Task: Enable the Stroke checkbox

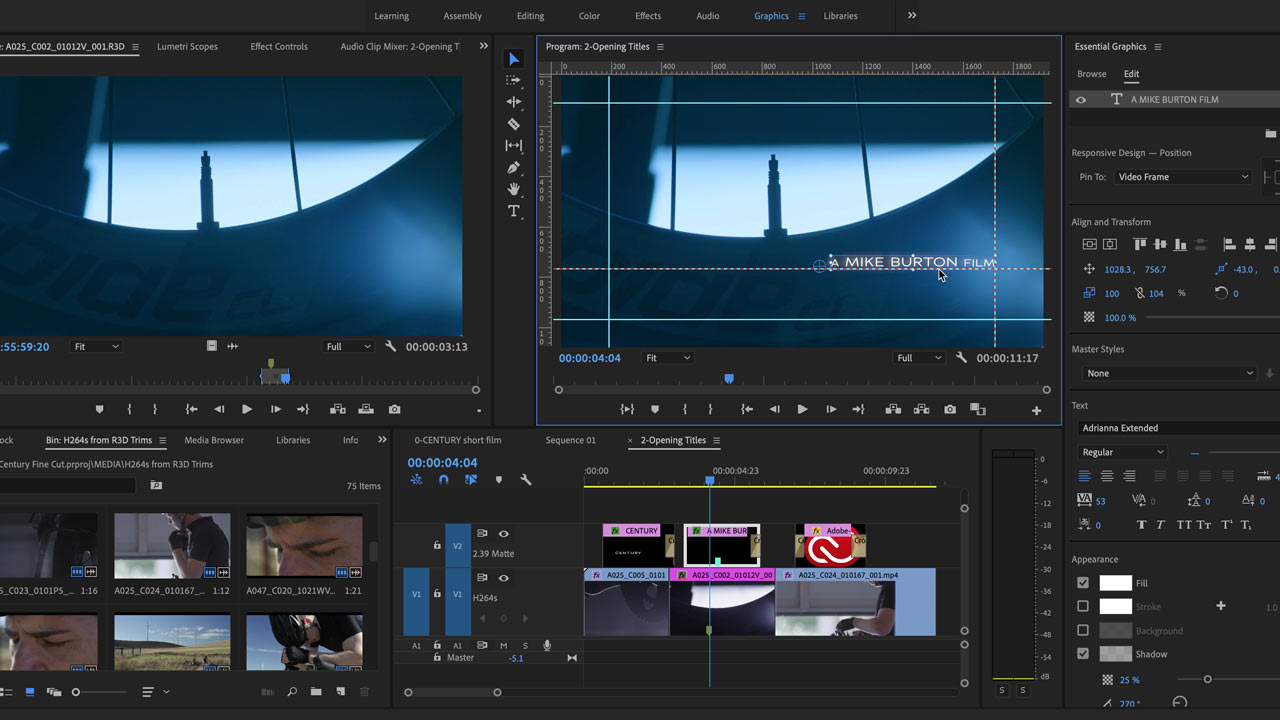Action: (x=1082, y=606)
